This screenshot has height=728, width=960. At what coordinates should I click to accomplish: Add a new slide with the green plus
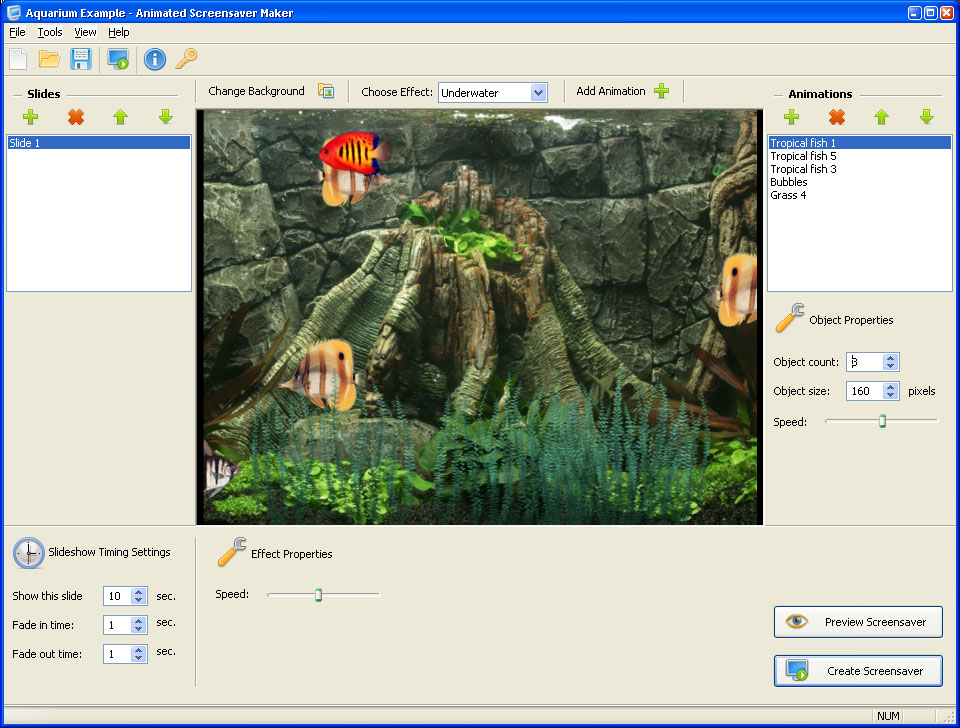click(31, 116)
